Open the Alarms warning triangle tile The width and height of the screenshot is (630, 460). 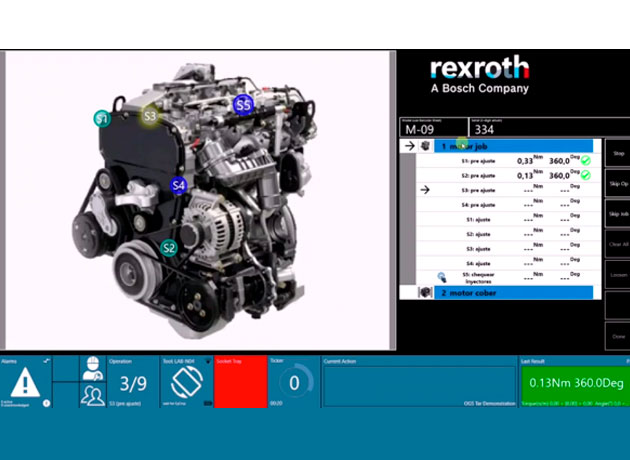[26, 382]
